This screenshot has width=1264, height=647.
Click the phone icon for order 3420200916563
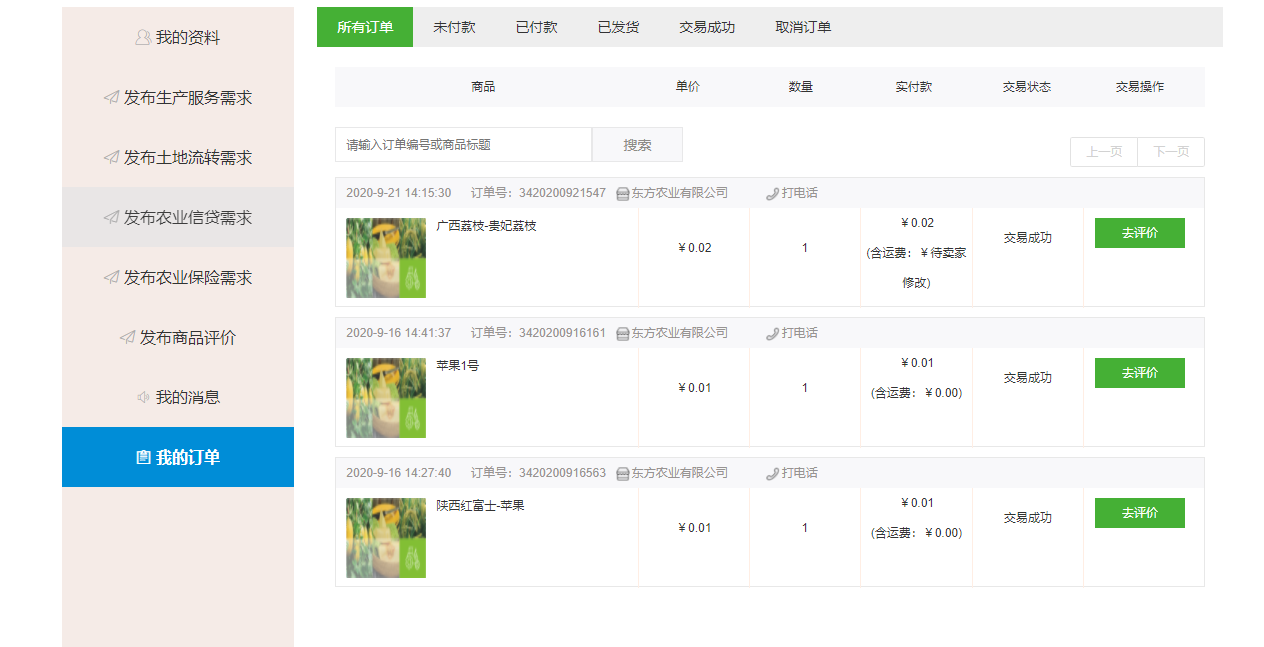[772, 473]
